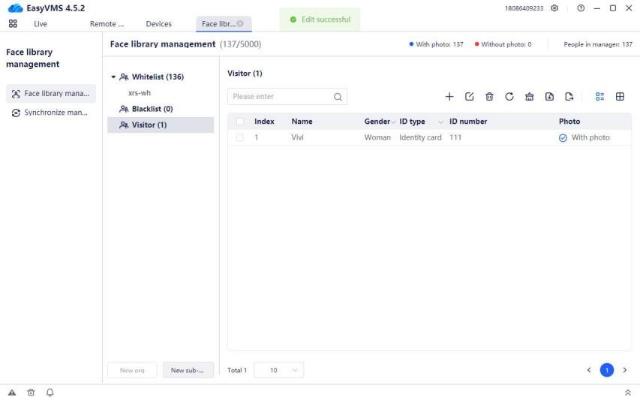Click the trash delete icon in toolbar
Image resolution: width=640 pixels, height=400 pixels.
click(489, 97)
